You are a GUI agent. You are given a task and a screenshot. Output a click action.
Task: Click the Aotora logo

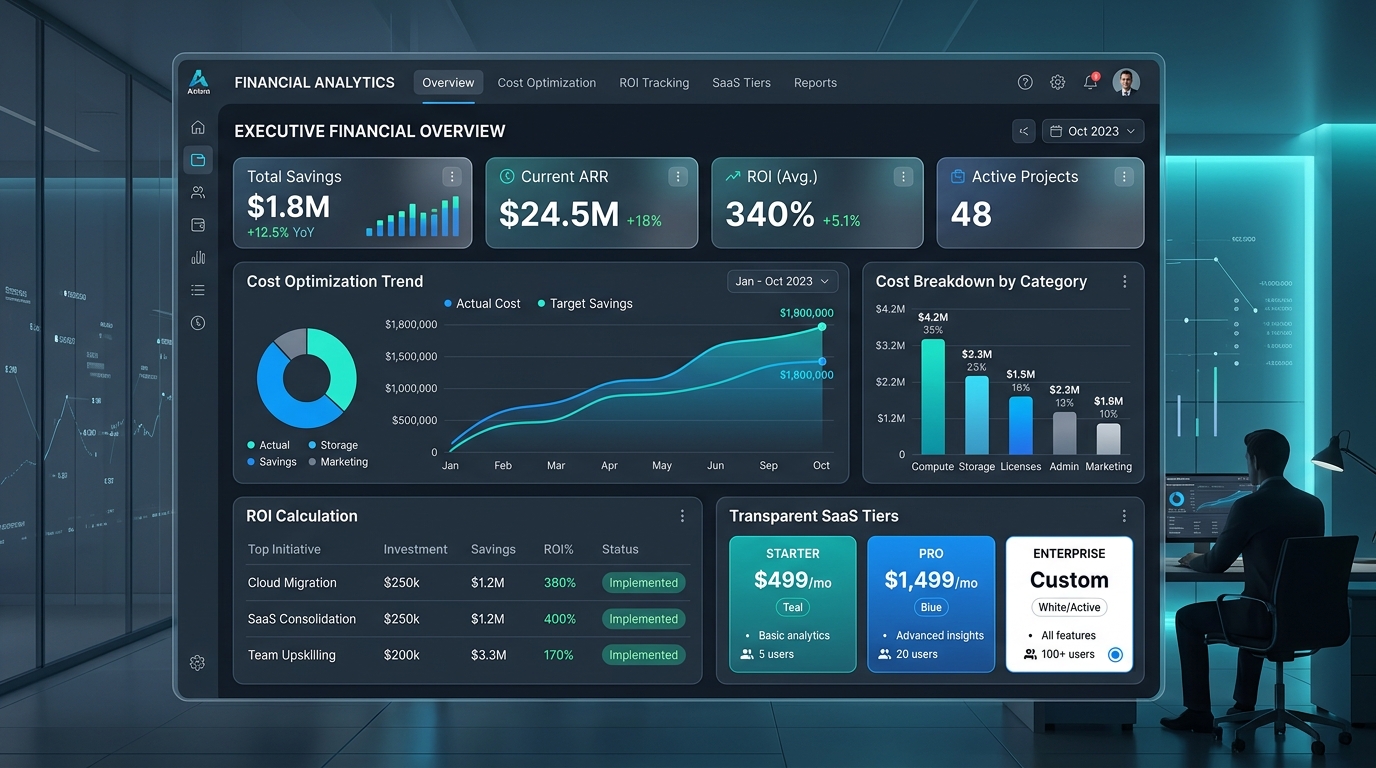coord(199,81)
